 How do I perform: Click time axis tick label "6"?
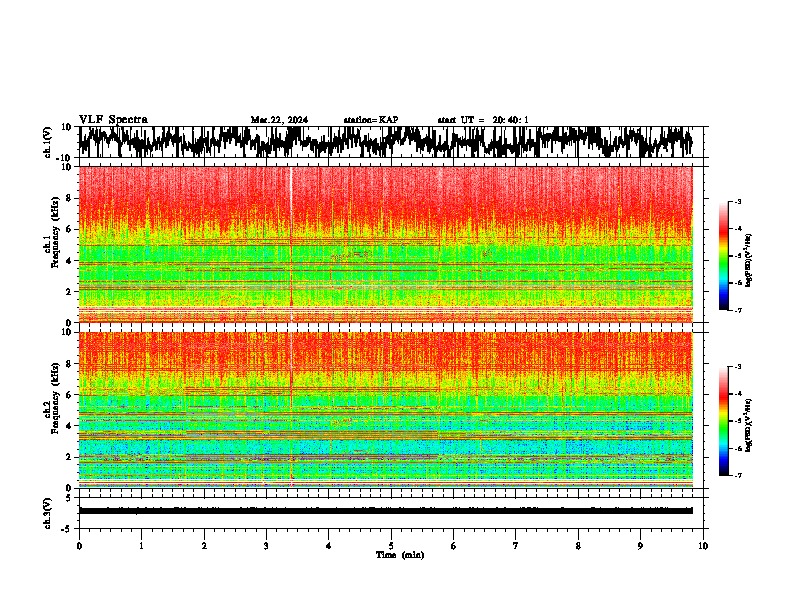(454, 546)
